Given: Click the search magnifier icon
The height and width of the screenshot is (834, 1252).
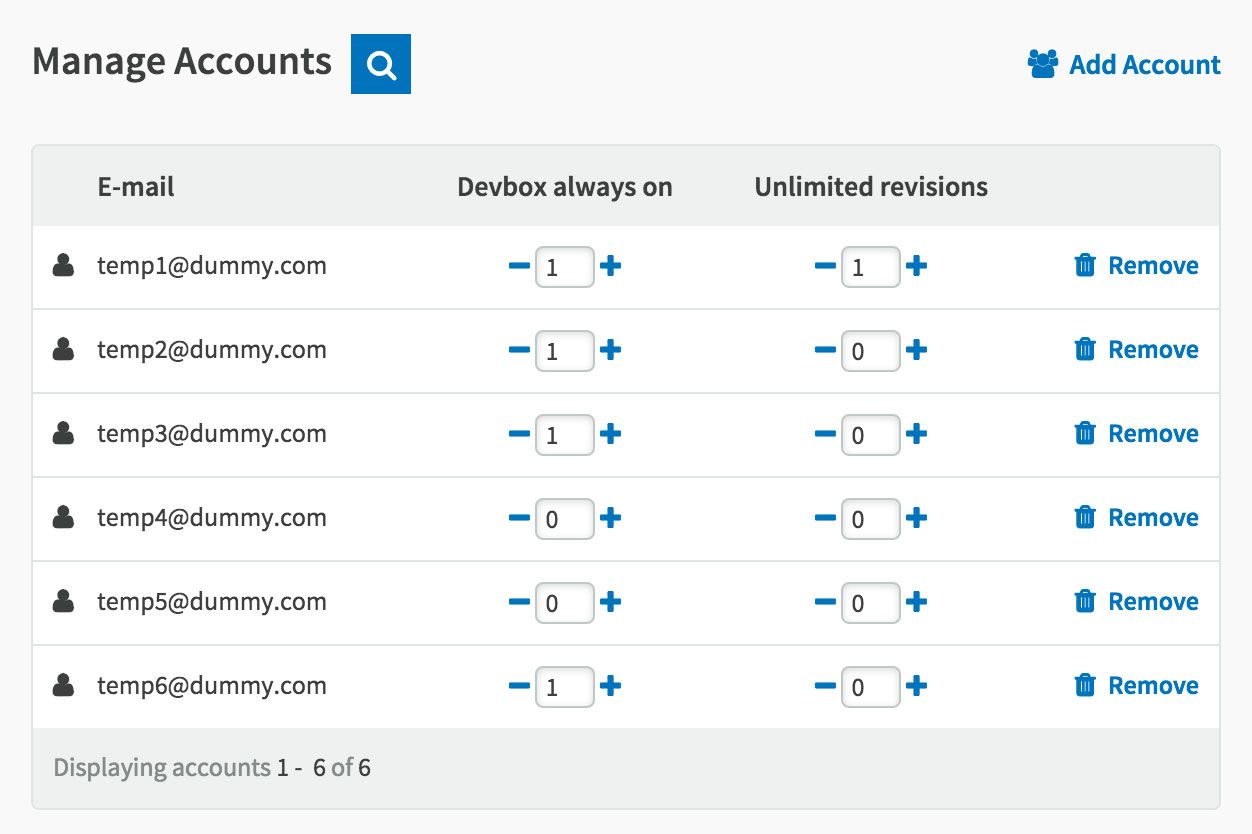Looking at the screenshot, I should (380, 65).
